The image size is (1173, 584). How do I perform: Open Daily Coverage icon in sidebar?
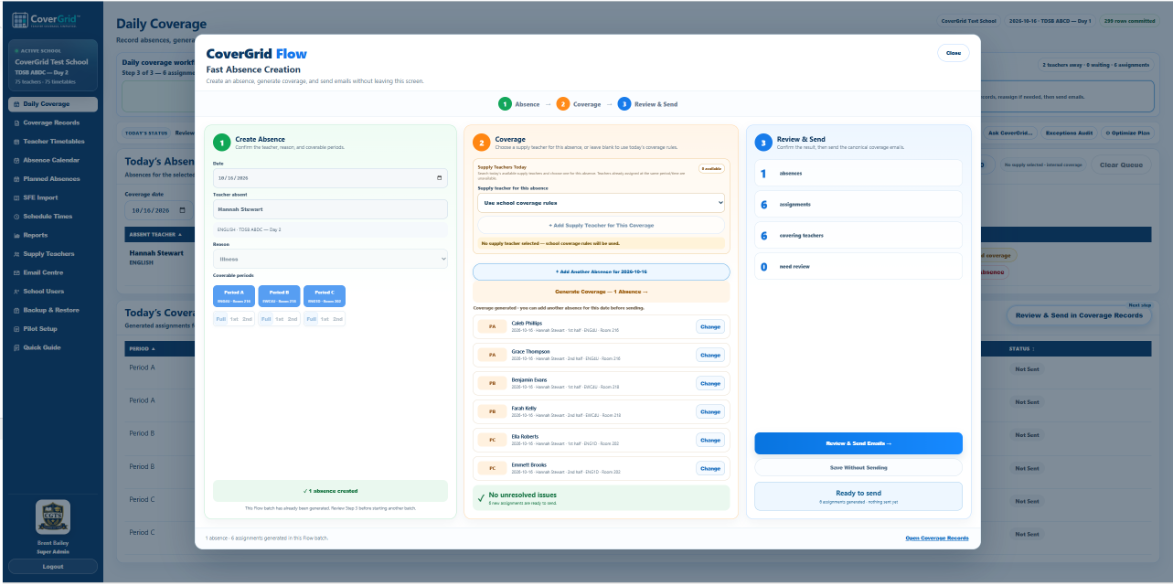coord(16,105)
